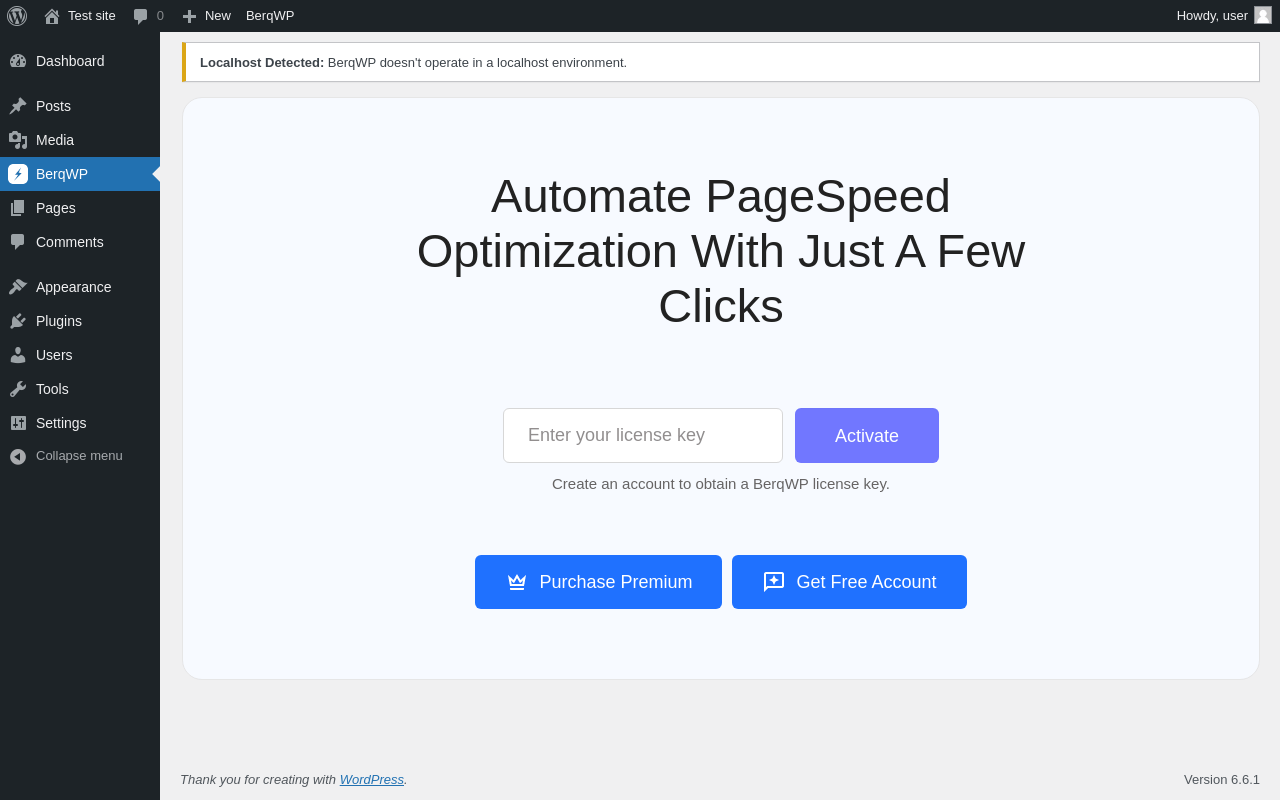Click the Pages icon in sidebar
Viewport: 1280px width, 800px height.
coord(18,208)
